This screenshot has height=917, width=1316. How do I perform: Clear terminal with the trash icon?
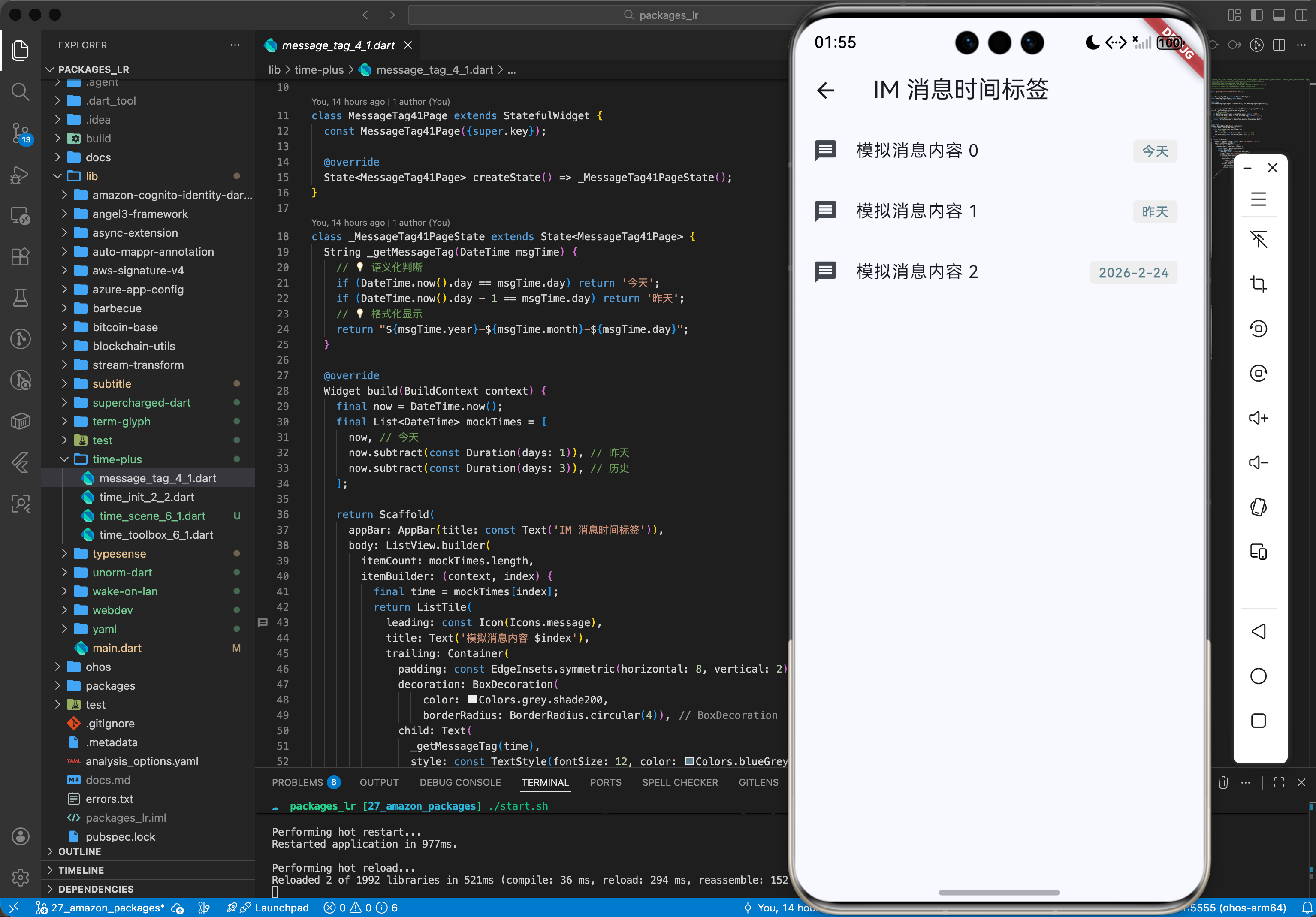(x=1222, y=782)
